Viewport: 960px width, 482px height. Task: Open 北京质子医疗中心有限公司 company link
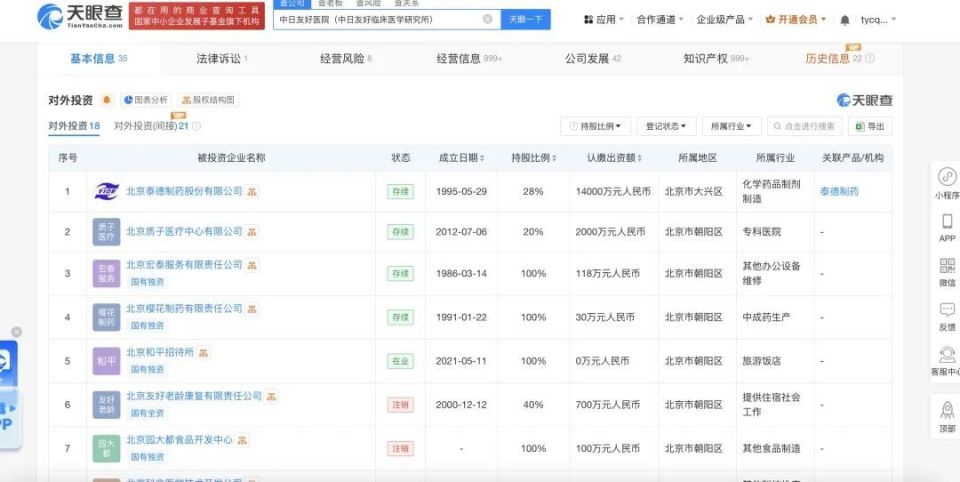[184, 232]
